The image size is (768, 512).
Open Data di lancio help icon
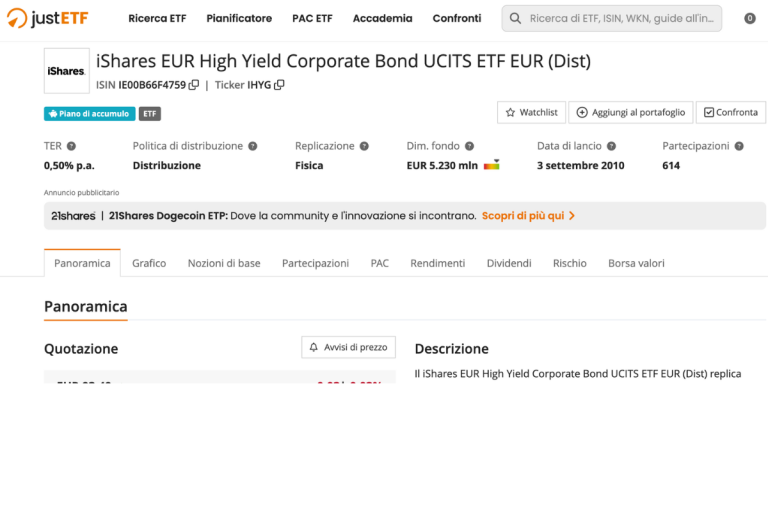611,146
